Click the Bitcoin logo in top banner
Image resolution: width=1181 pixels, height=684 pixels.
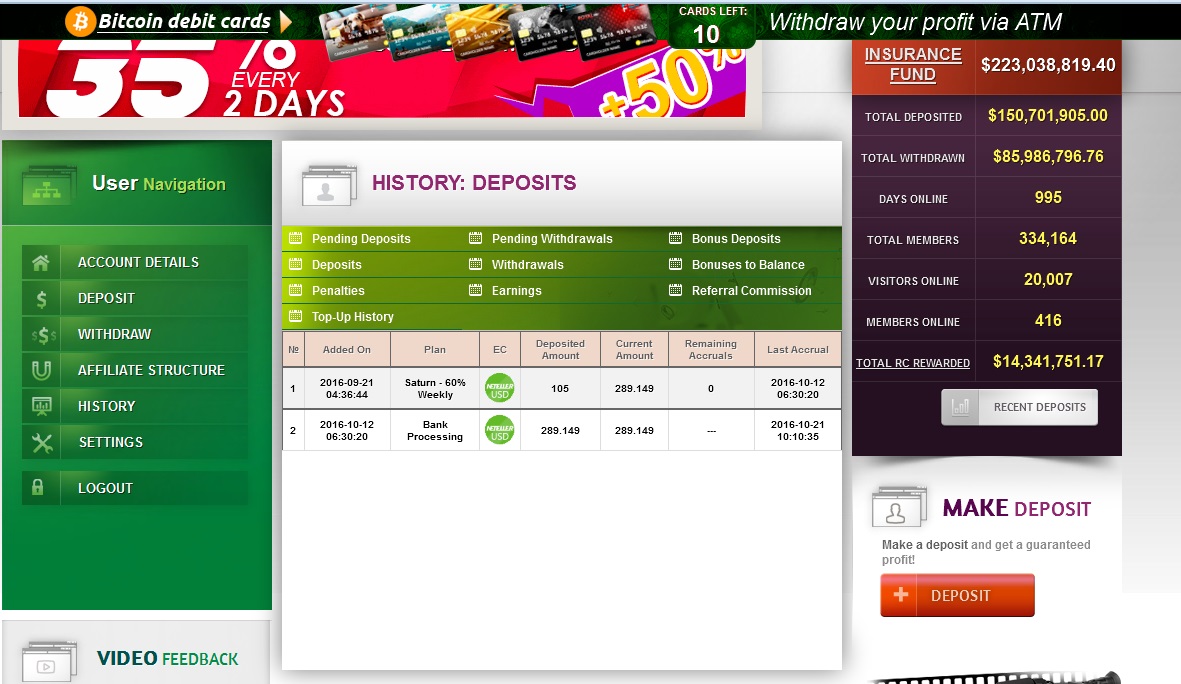(x=80, y=21)
